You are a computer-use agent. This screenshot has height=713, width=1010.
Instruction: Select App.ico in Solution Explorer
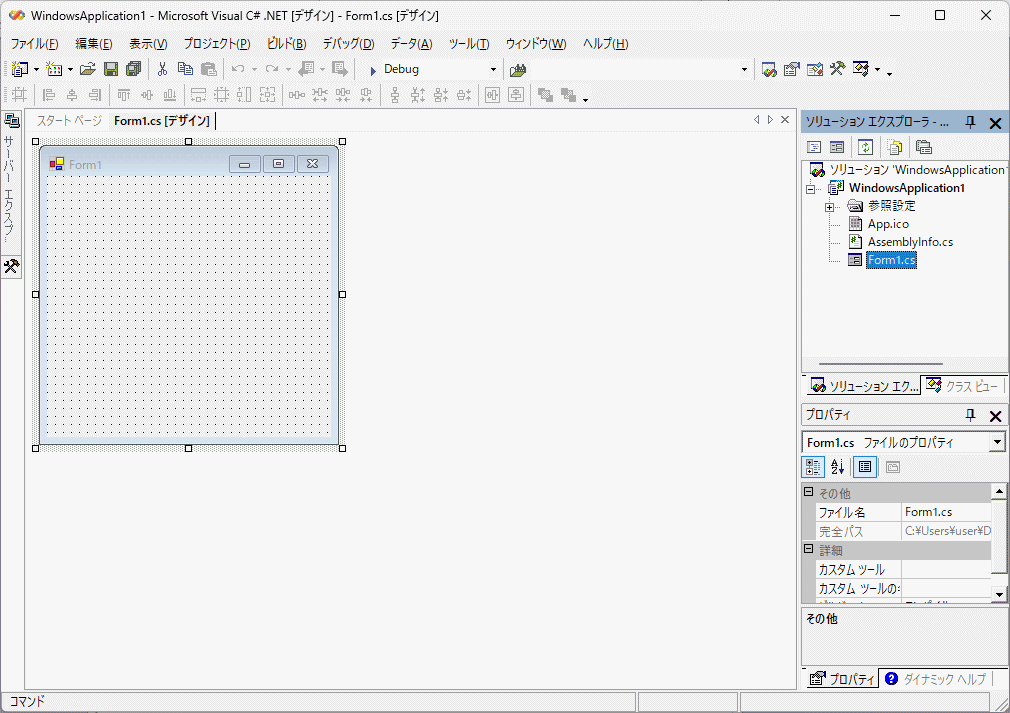pos(888,224)
